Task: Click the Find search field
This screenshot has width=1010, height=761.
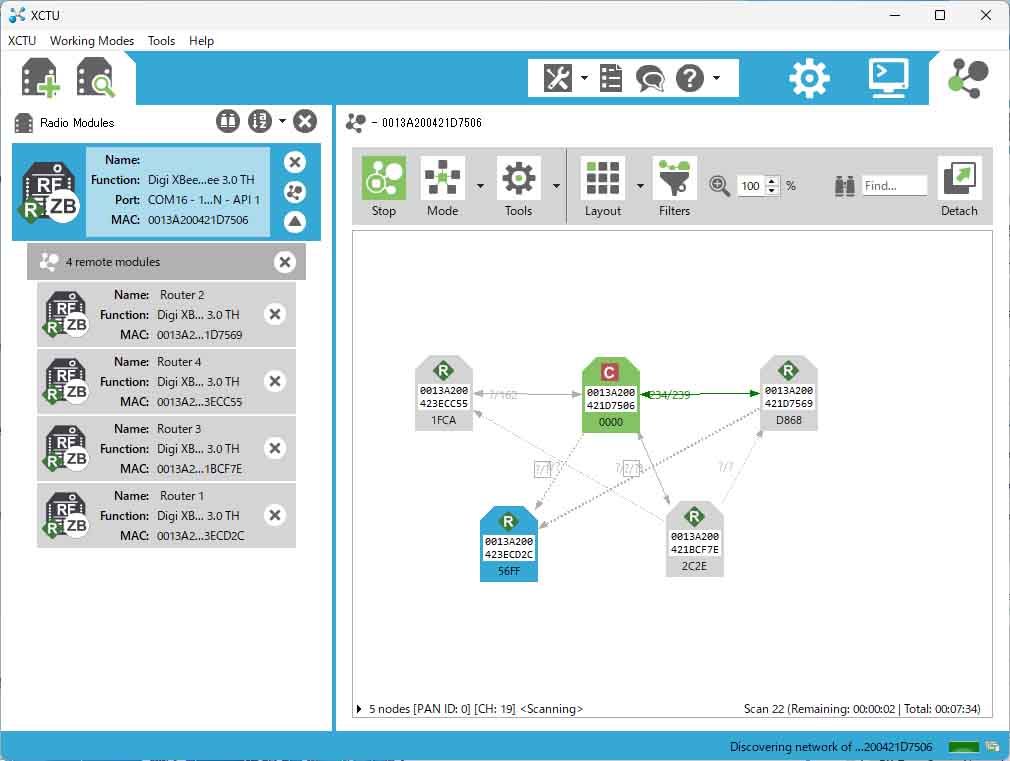Action: point(894,186)
